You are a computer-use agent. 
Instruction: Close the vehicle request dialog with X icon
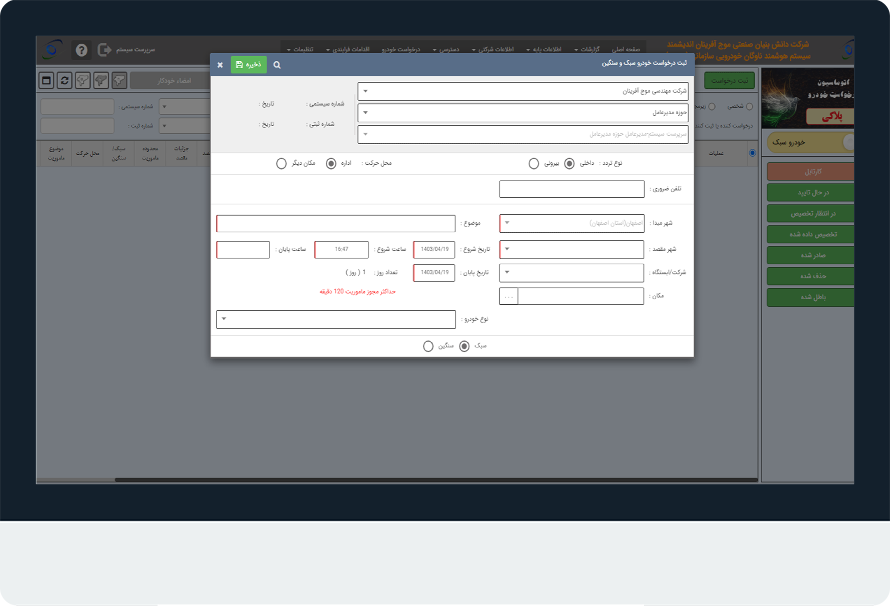coord(220,64)
